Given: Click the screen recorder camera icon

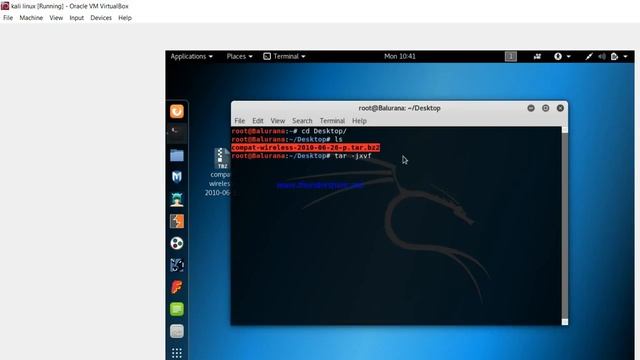Looking at the screenshot, I should (537, 56).
